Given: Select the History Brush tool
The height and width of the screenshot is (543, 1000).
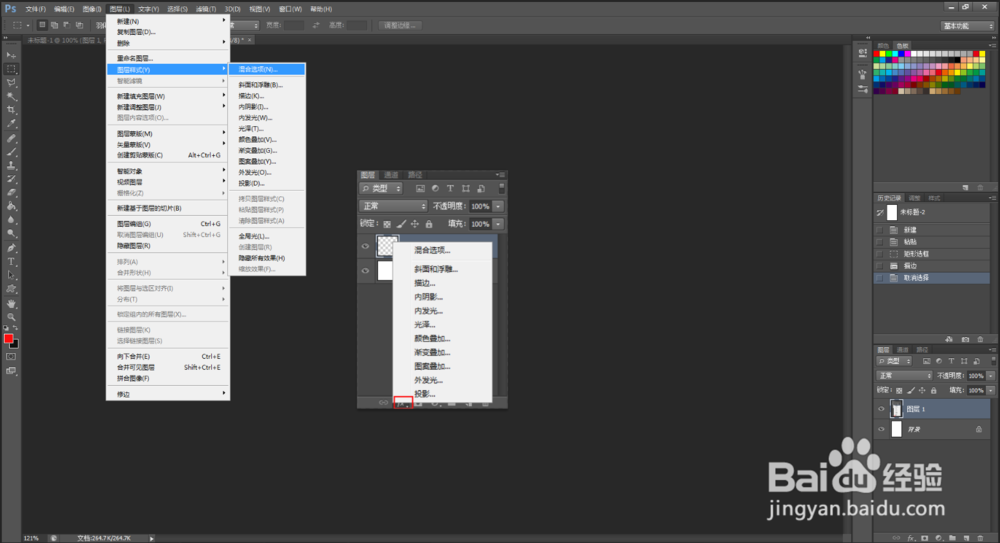Looking at the screenshot, I should pyautogui.click(x=11, y=179).
